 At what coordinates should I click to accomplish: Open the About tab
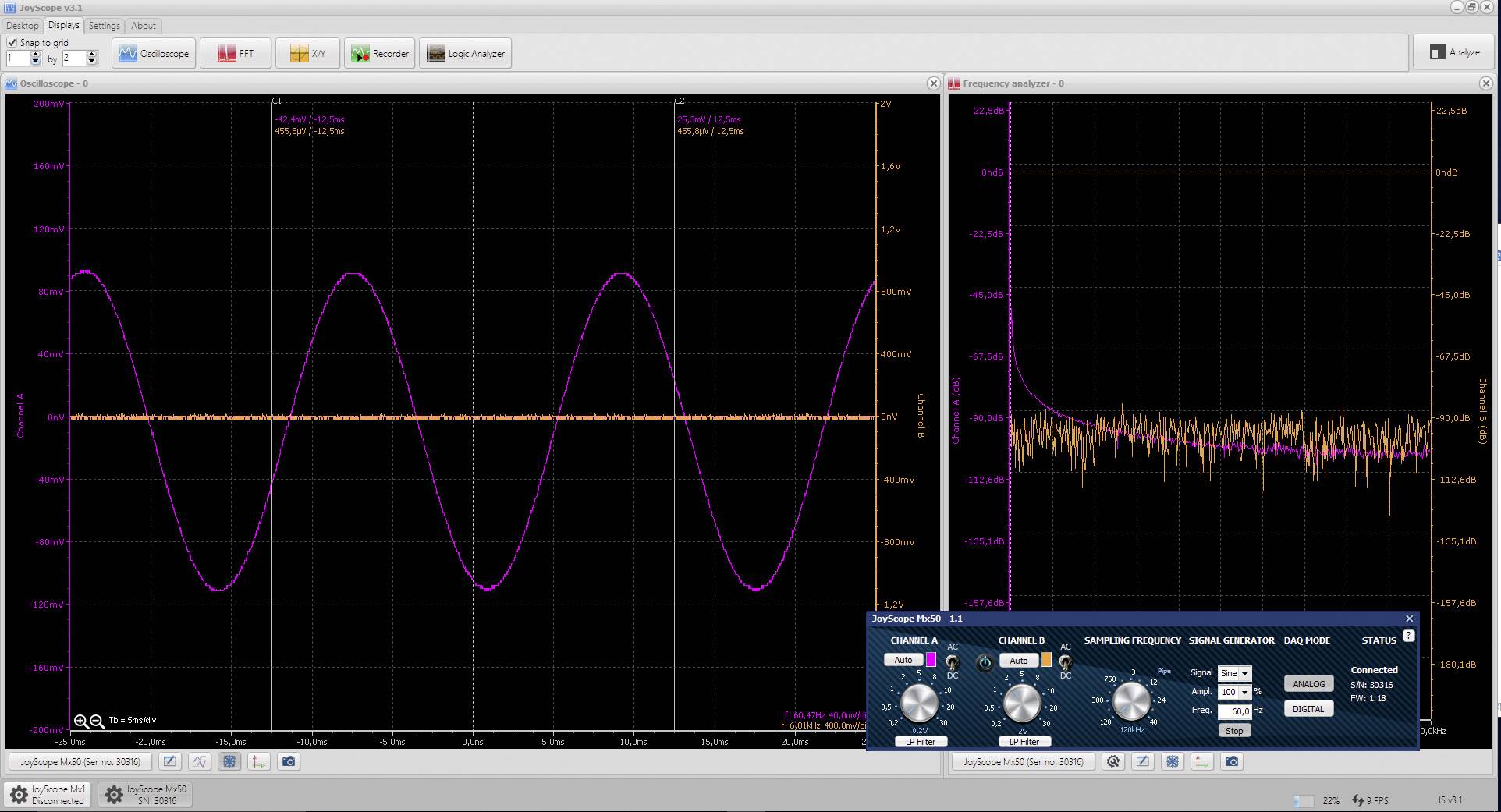point(143,25)
